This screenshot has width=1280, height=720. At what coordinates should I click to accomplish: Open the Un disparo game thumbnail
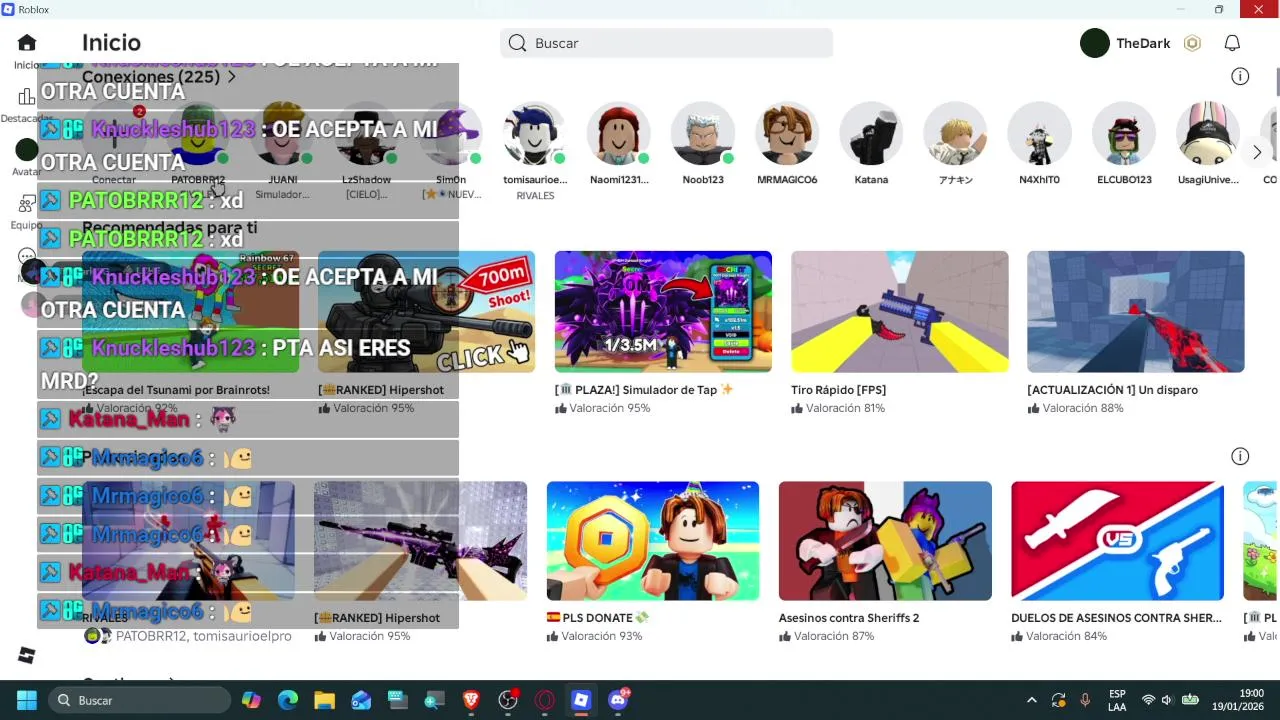click(x=1135, y=312)
